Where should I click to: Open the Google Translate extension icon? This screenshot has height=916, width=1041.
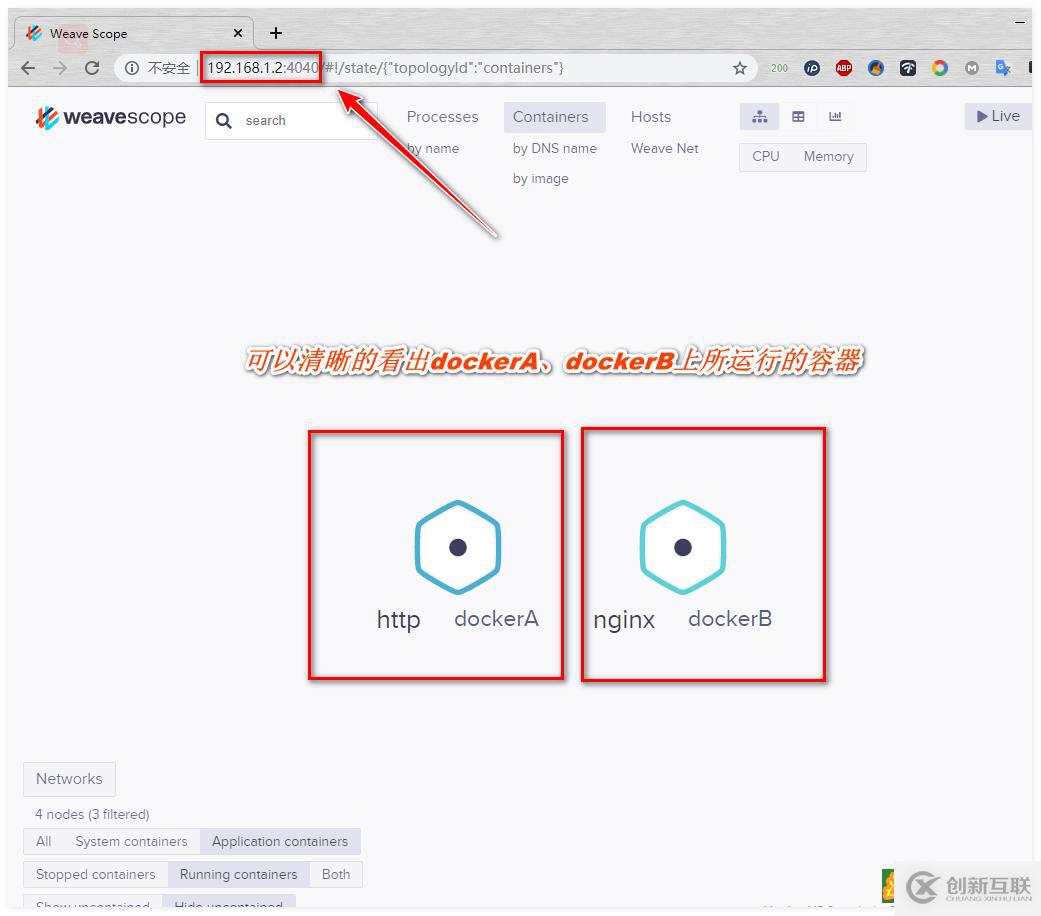coord(1003,68)
